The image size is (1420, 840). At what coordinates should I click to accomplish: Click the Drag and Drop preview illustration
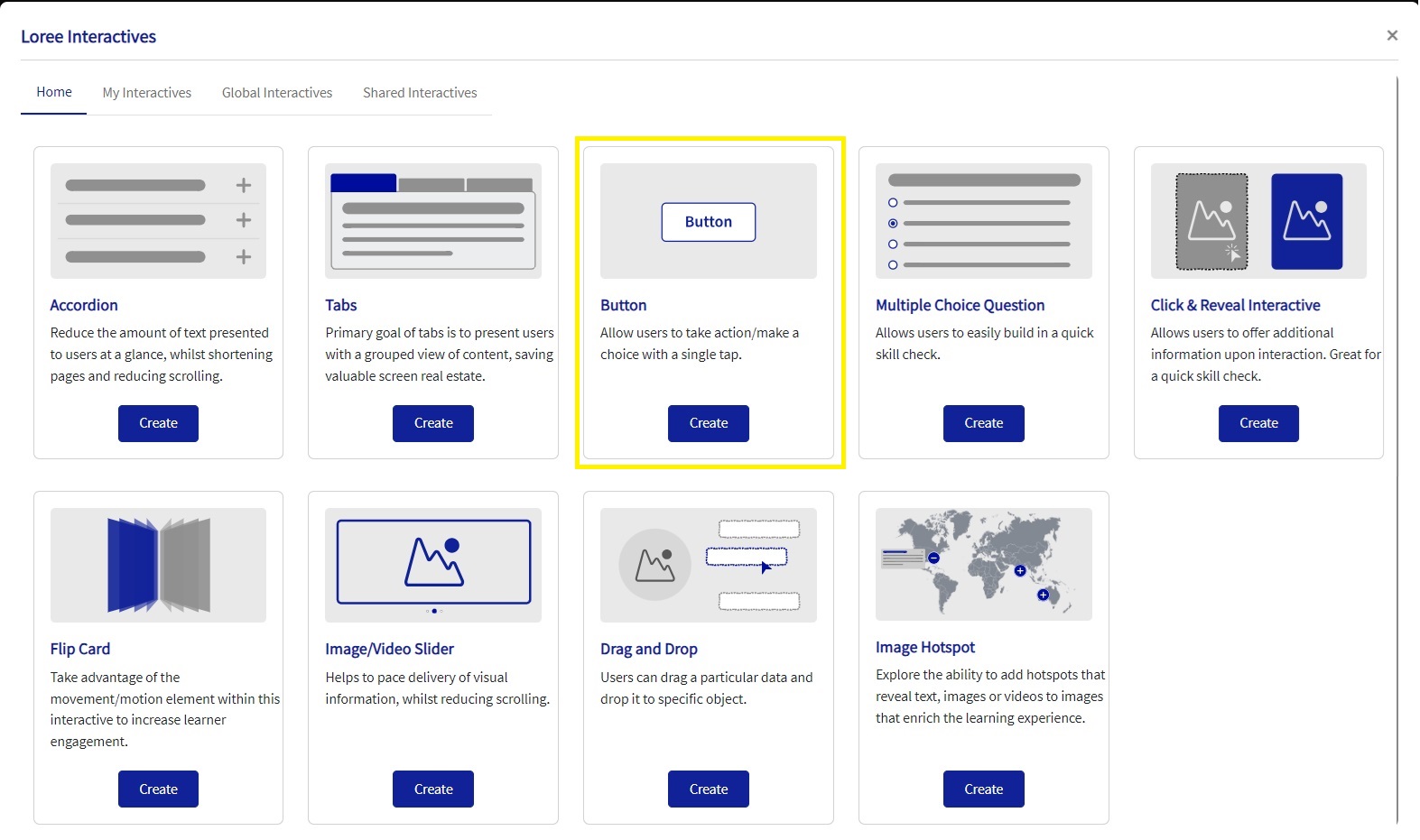709,565
